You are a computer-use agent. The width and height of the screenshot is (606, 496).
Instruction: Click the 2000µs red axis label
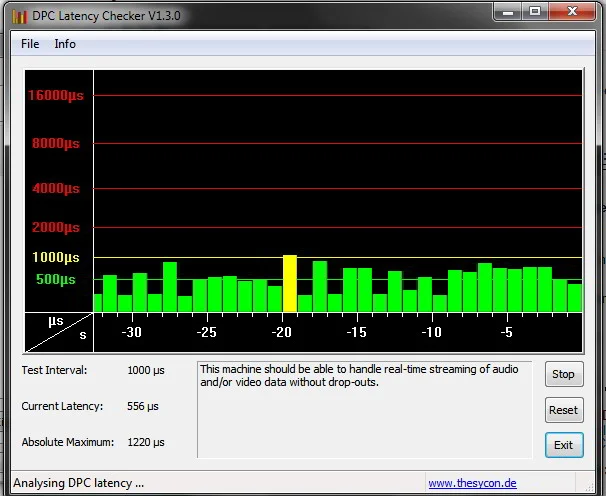pos(57,227)
